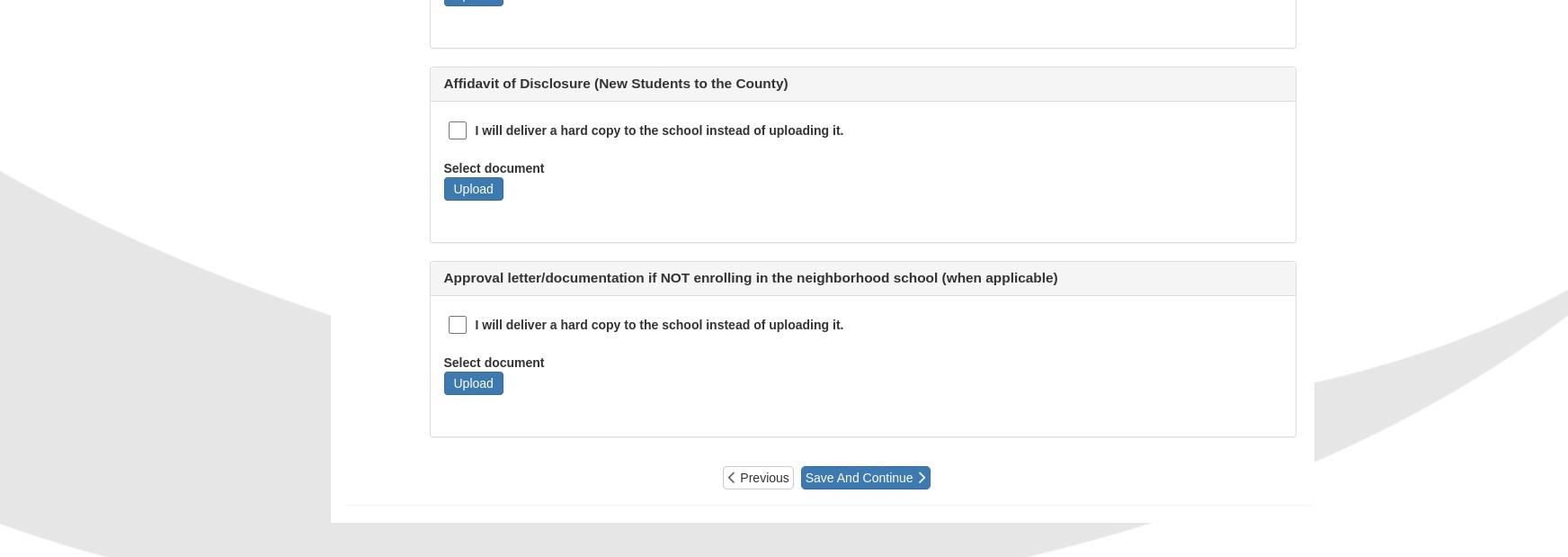The width and height of the screenshot is (1568, 557).
Task: Click the right arrow in Save And Continue
Action: 922,478
